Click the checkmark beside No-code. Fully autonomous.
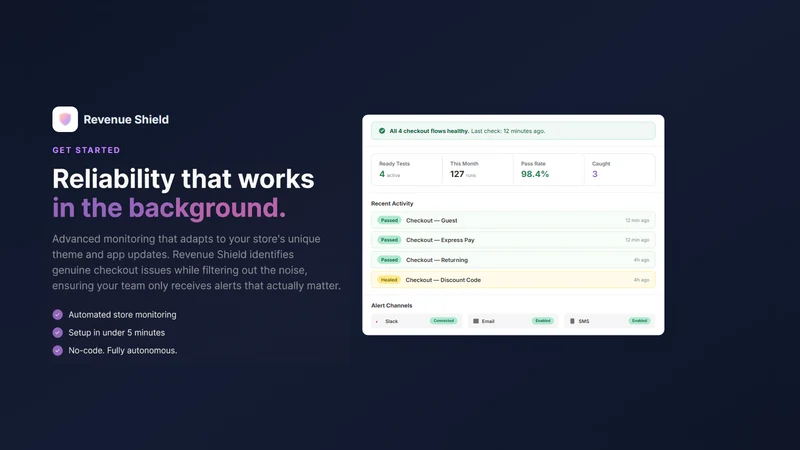The image size is (800, 450). tap(58, 351)
